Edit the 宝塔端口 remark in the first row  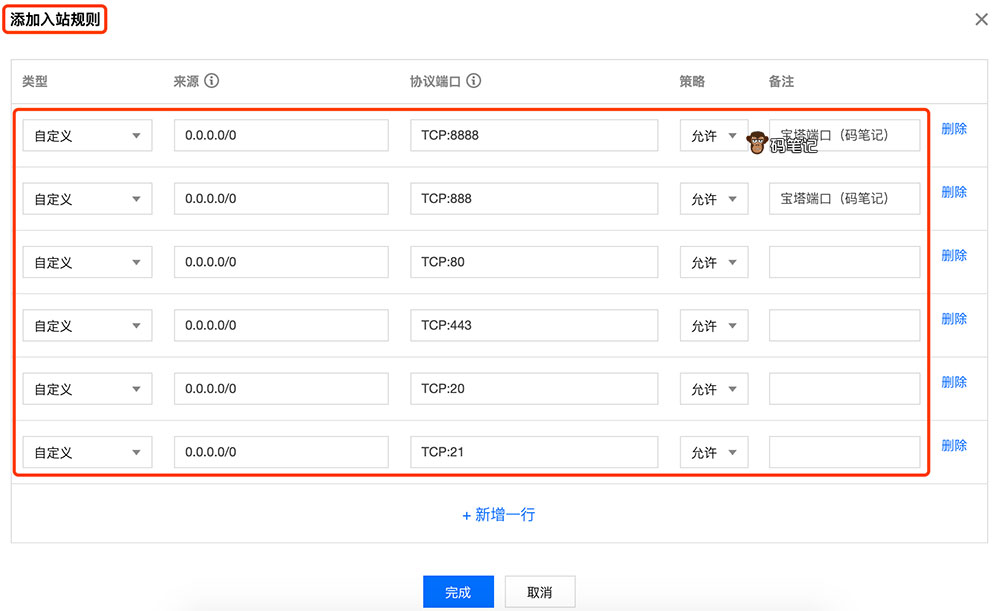[x=844, y=134]
